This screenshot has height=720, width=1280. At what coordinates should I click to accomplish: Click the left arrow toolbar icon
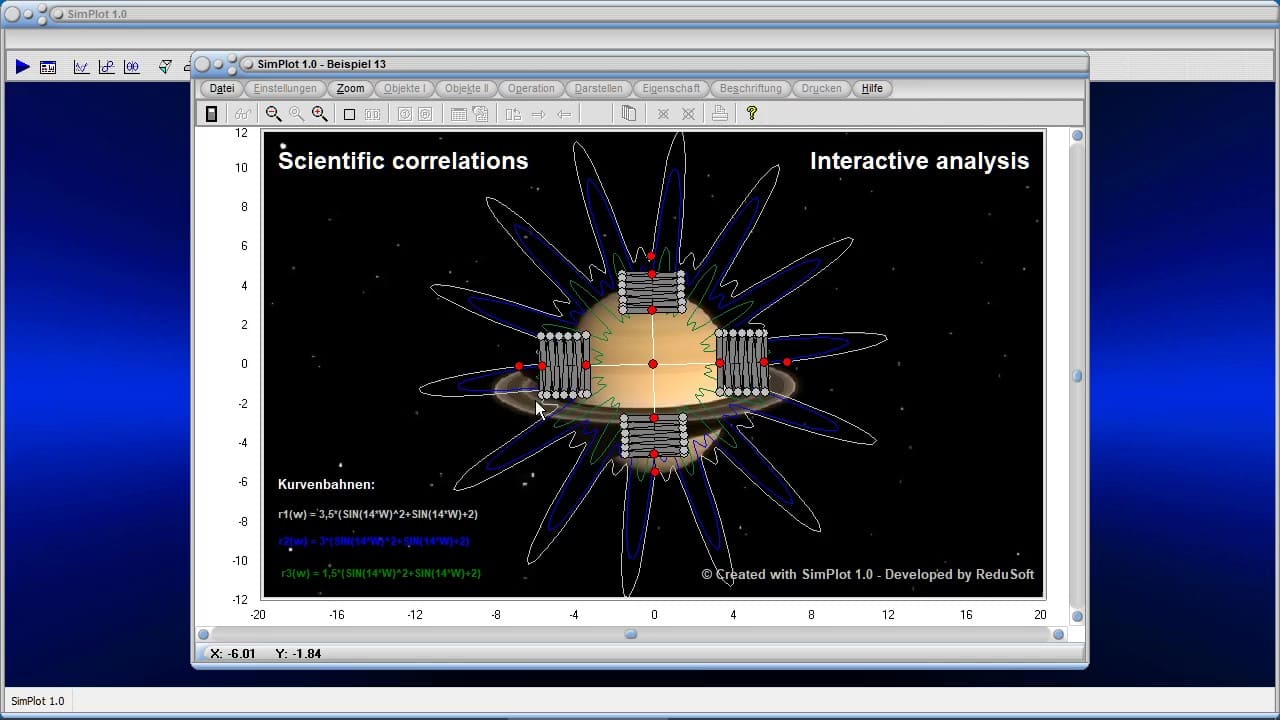pos(564,114)
